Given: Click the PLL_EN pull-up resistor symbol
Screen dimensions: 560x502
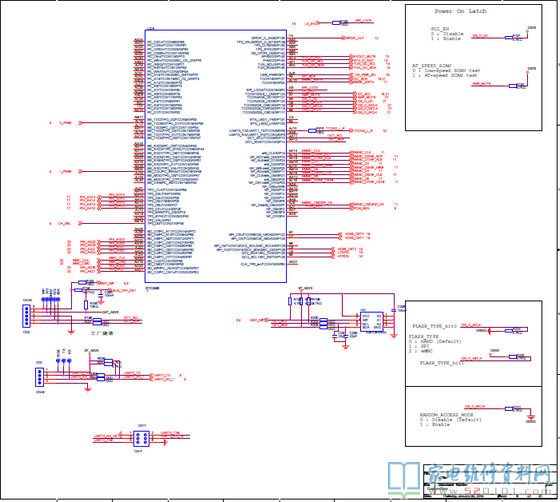Looking at the screenshot, I should [510, 37].
